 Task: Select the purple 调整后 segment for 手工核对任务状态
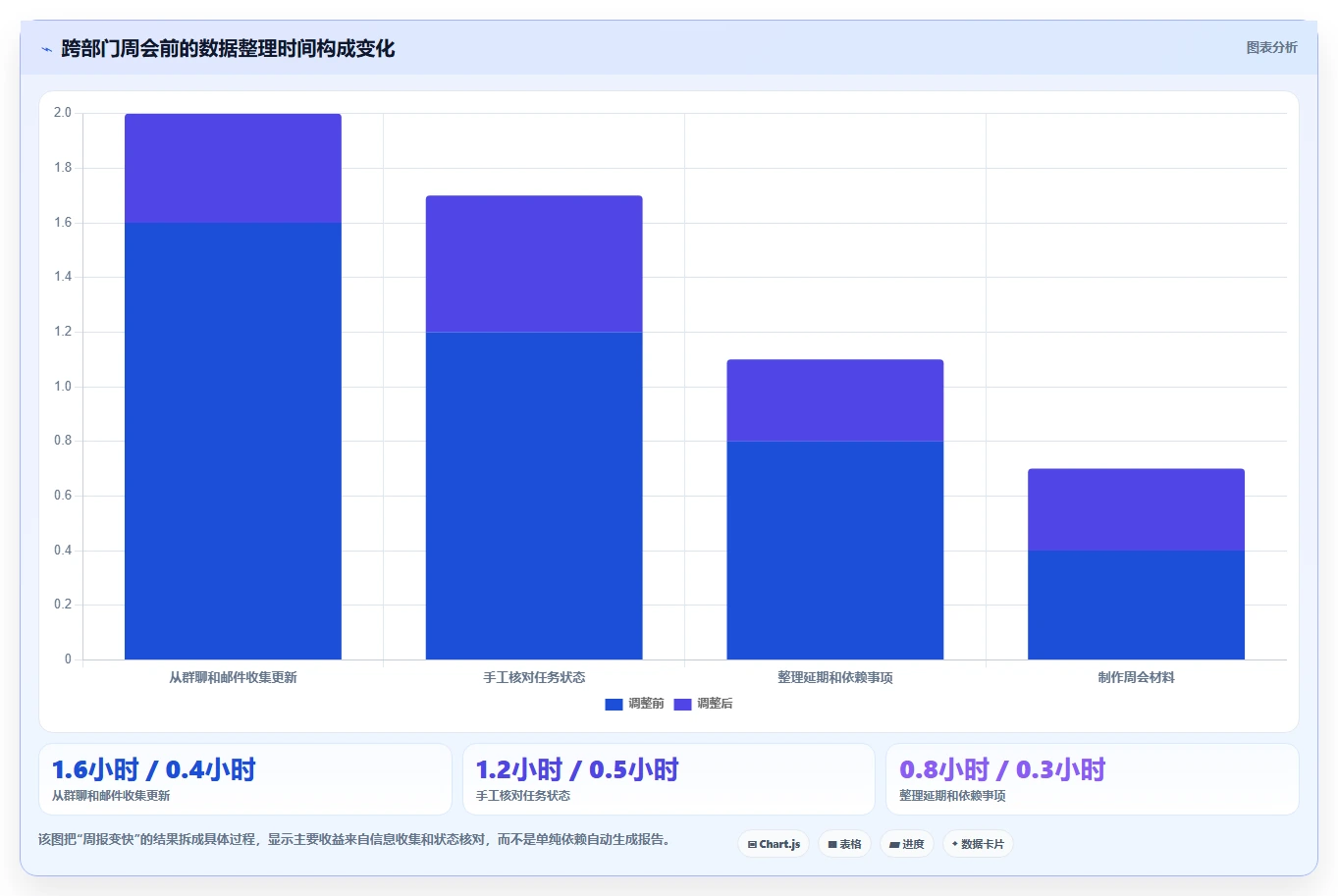coord(534,264)
